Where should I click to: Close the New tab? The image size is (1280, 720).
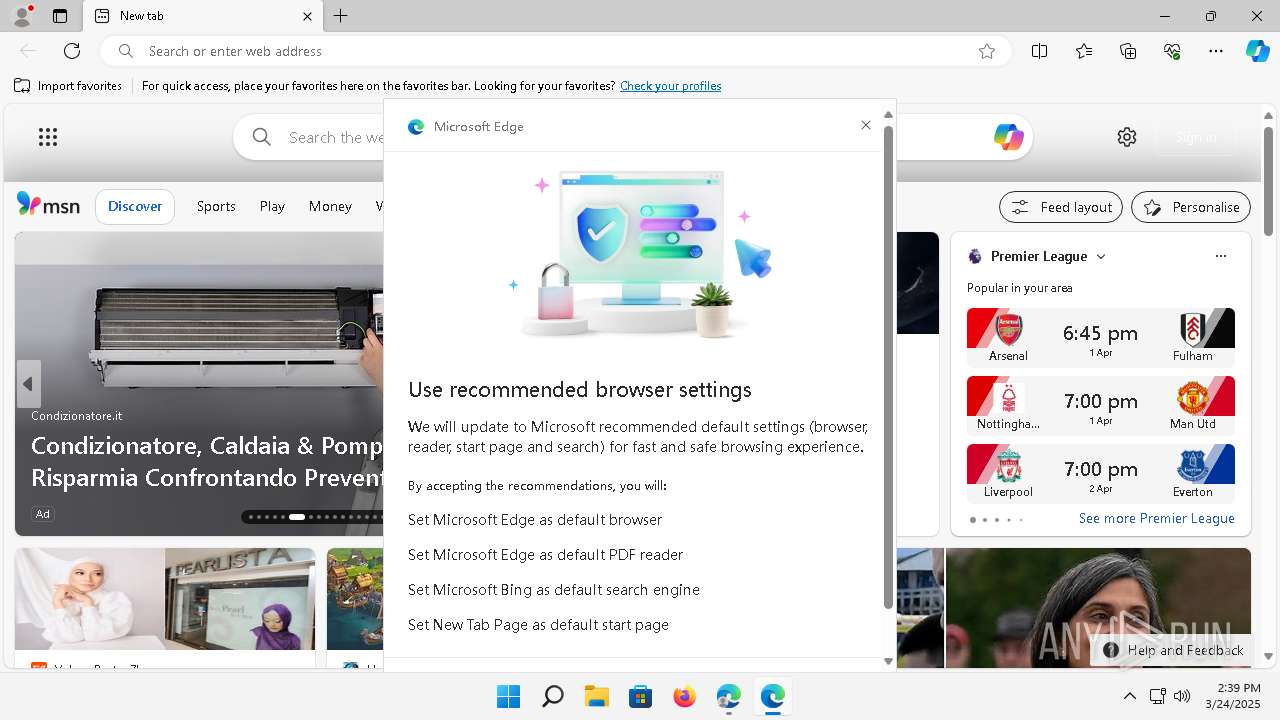coord(308,16)
